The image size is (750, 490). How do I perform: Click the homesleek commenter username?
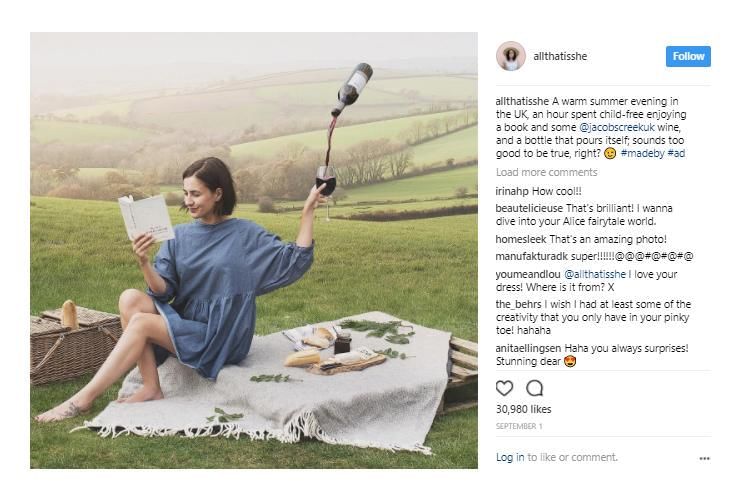point(523,239)
